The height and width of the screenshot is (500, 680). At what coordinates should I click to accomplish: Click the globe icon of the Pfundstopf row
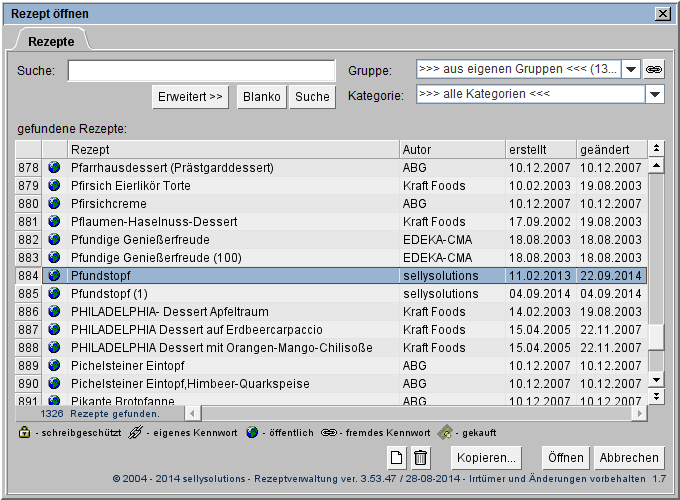(54, 275)
